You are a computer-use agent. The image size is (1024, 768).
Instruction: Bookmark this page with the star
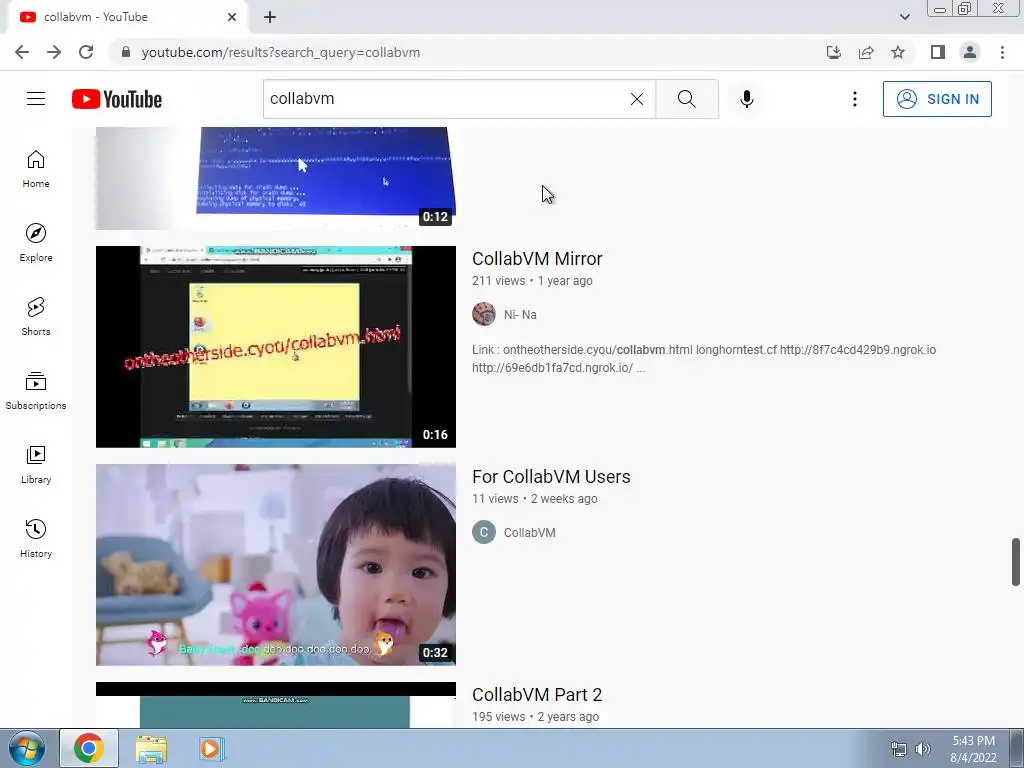[x=898, y=52]
